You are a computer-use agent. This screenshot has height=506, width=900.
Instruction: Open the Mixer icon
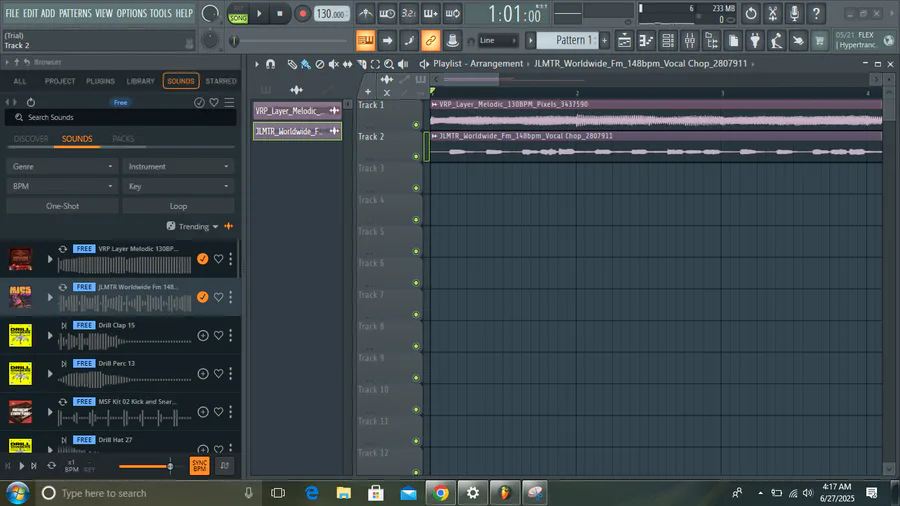pyautogui.click(x=690, y=40)
